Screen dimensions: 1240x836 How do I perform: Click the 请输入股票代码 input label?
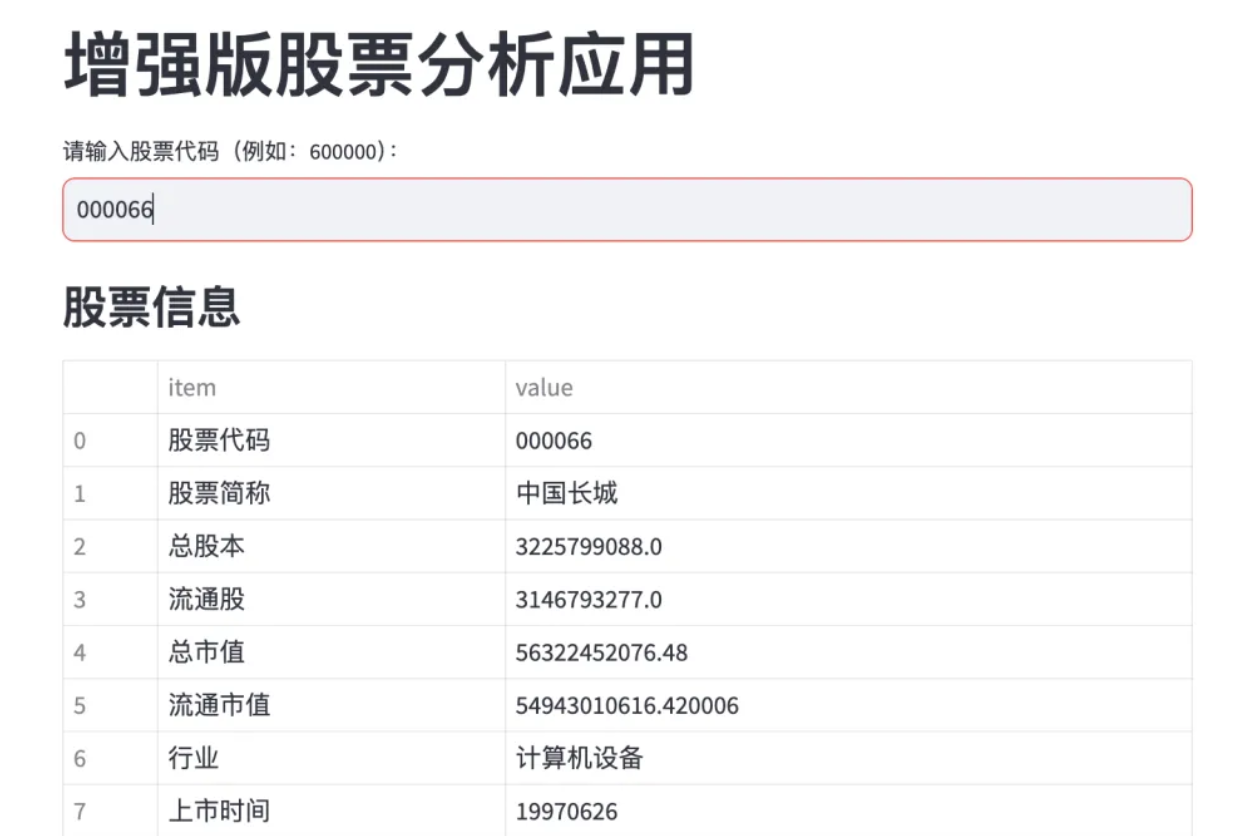tap(230, 151)
